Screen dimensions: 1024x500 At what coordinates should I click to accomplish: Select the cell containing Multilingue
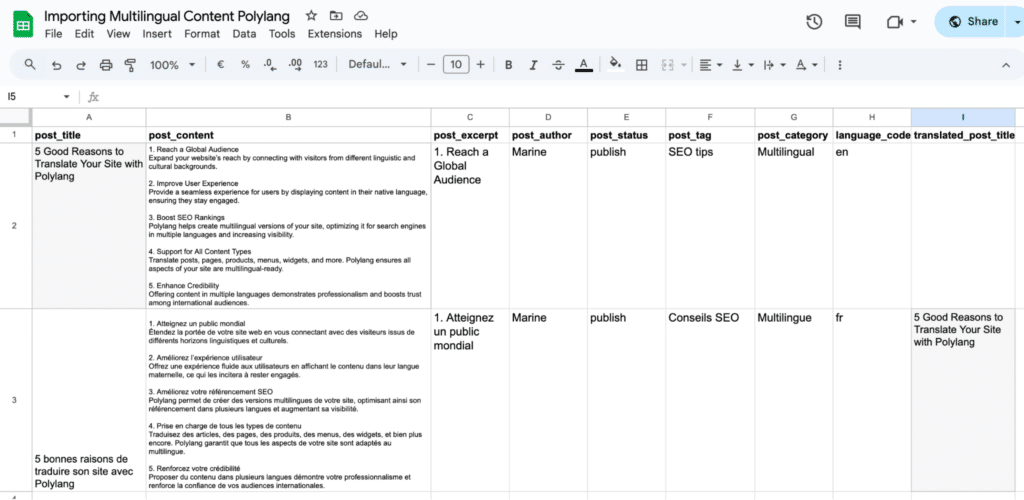794,400
